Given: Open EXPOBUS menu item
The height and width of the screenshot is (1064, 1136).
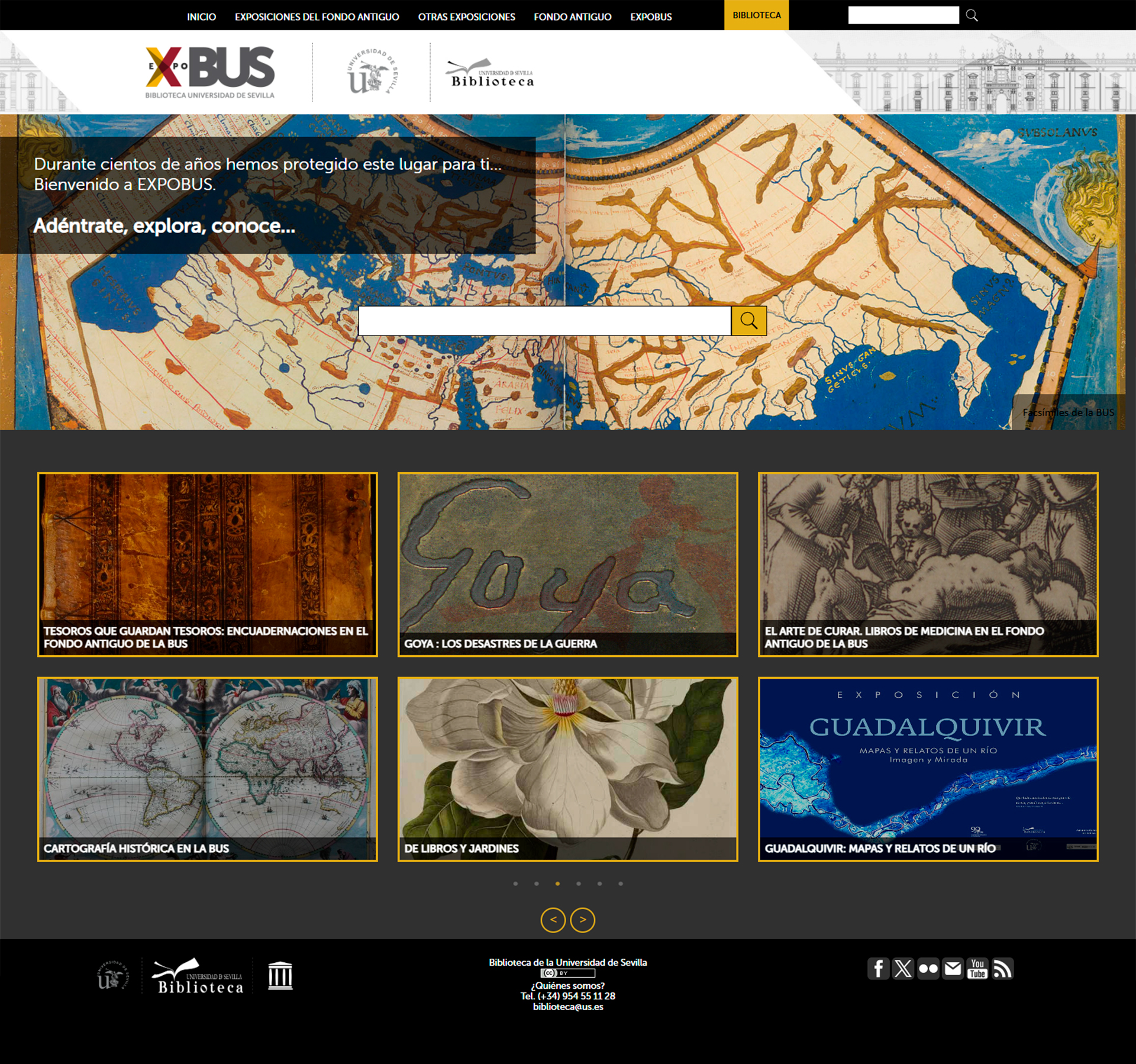Looking at the screenshot, I should tap(651, 17).
